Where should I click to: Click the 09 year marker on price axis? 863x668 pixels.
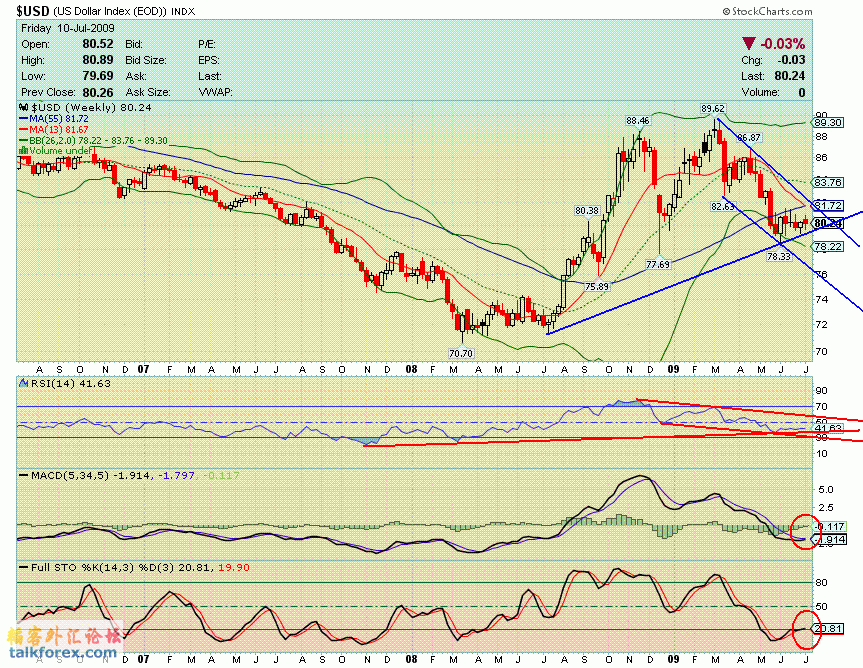[x=673, y=369]
